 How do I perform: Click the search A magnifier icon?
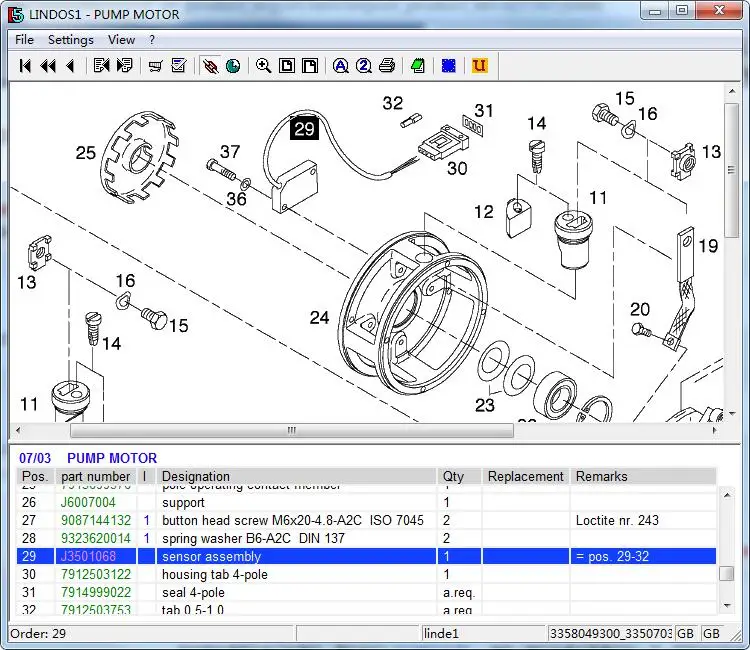(x=341, y=66)
